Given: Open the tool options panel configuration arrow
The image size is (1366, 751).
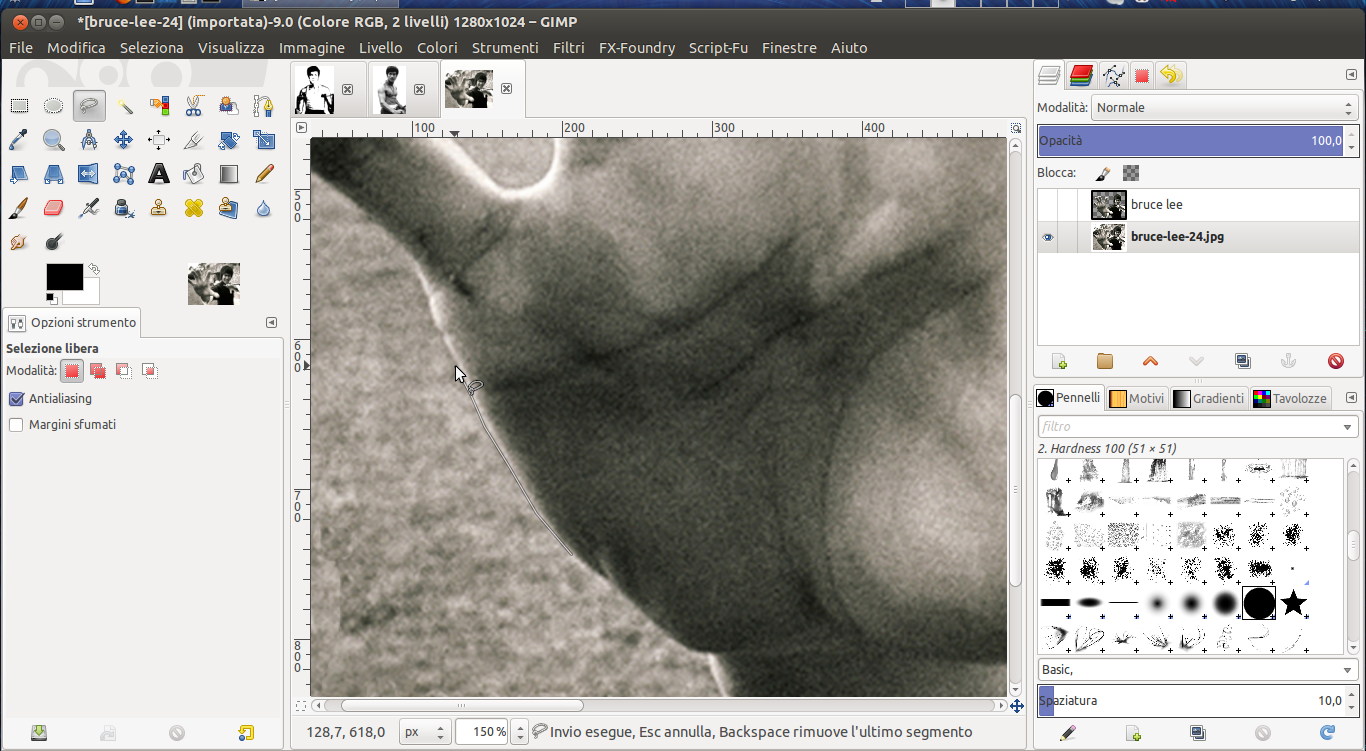Looking at the screenshot, I should (x=271, y=322).
